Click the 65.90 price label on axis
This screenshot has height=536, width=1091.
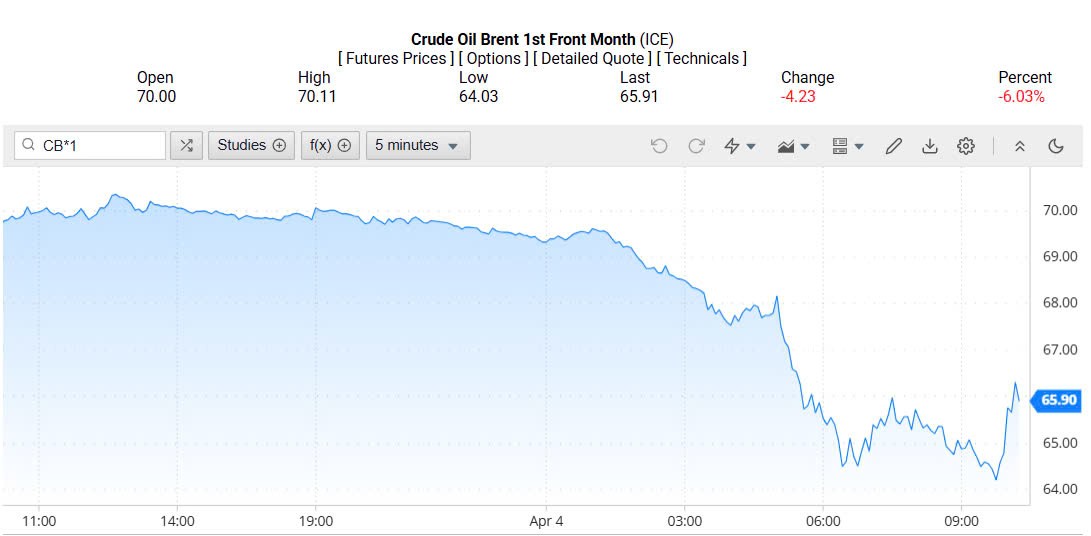tap(1058, 400)
